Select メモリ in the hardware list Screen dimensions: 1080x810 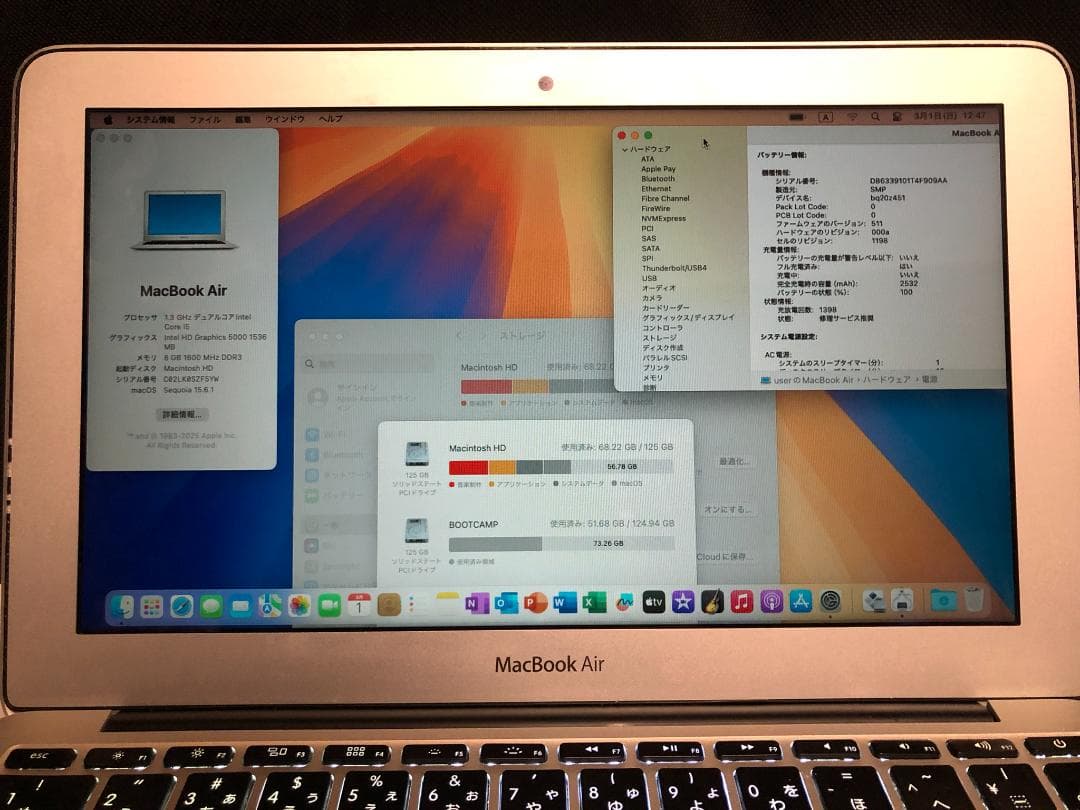(x=652, y=377)
